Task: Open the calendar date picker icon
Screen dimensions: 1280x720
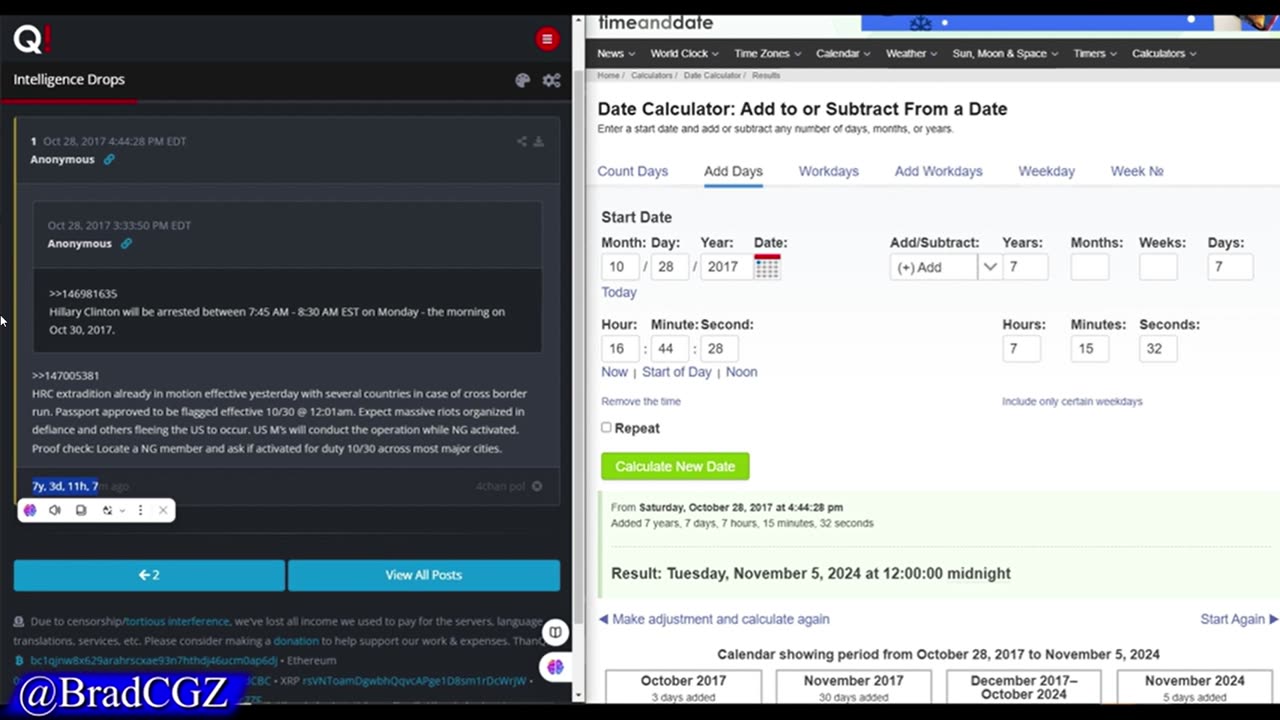Action: click(x=767, y=266)
